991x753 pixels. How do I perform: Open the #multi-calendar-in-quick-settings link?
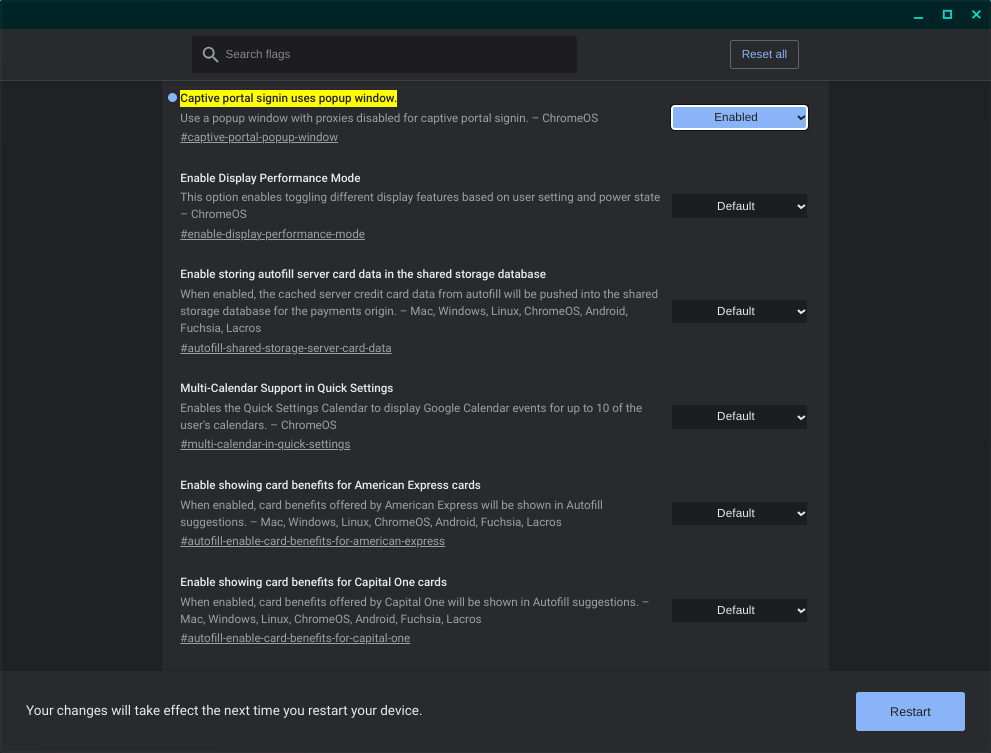[265, 444]
